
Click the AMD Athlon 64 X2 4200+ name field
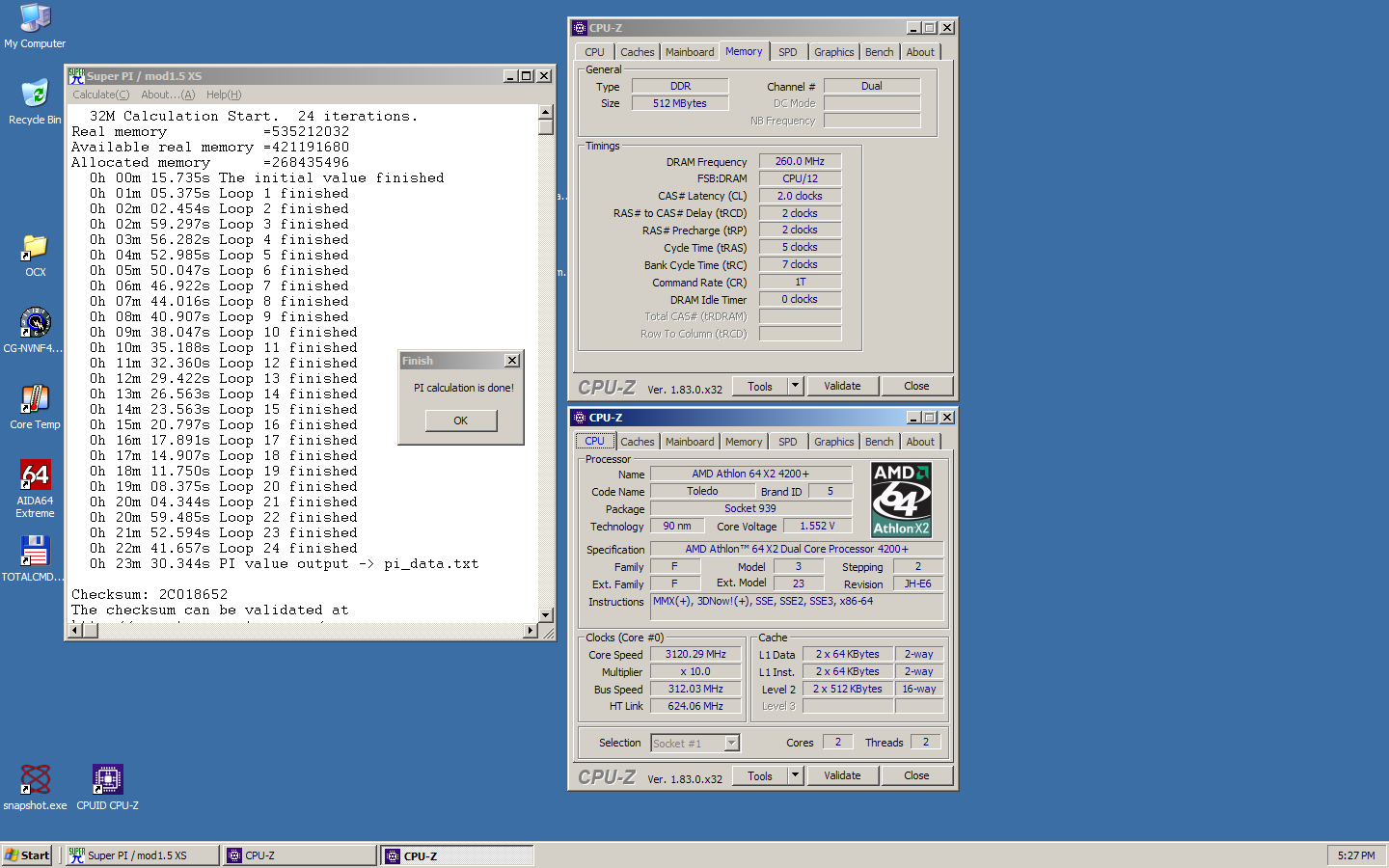point(750,474)
